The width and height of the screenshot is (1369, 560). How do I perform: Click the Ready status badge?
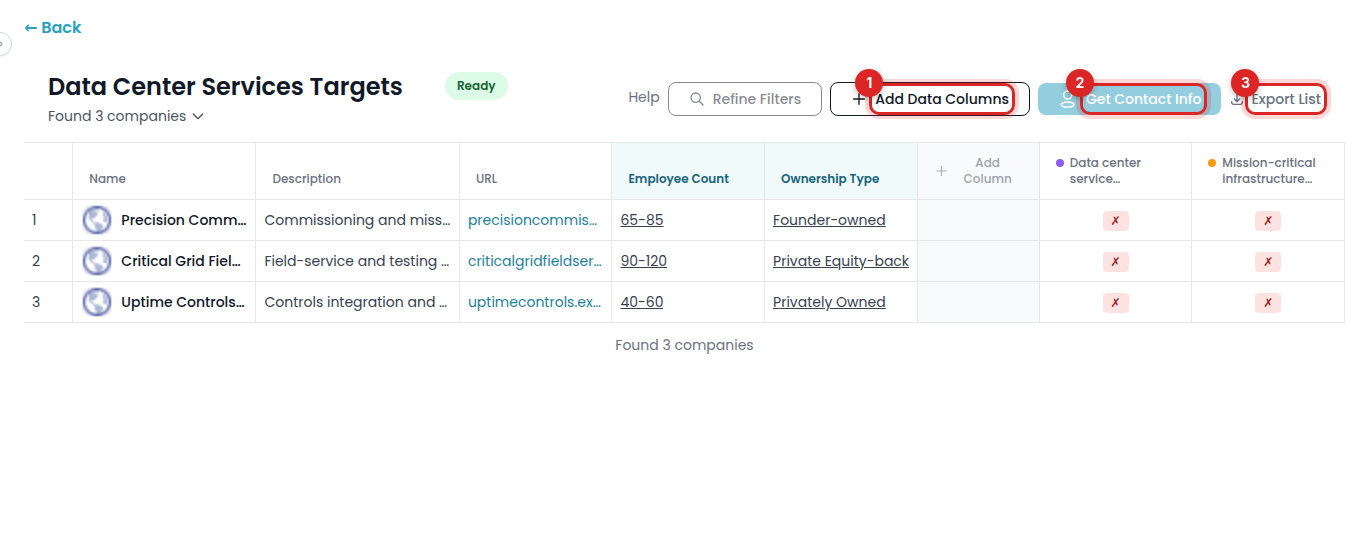[476, 86]
